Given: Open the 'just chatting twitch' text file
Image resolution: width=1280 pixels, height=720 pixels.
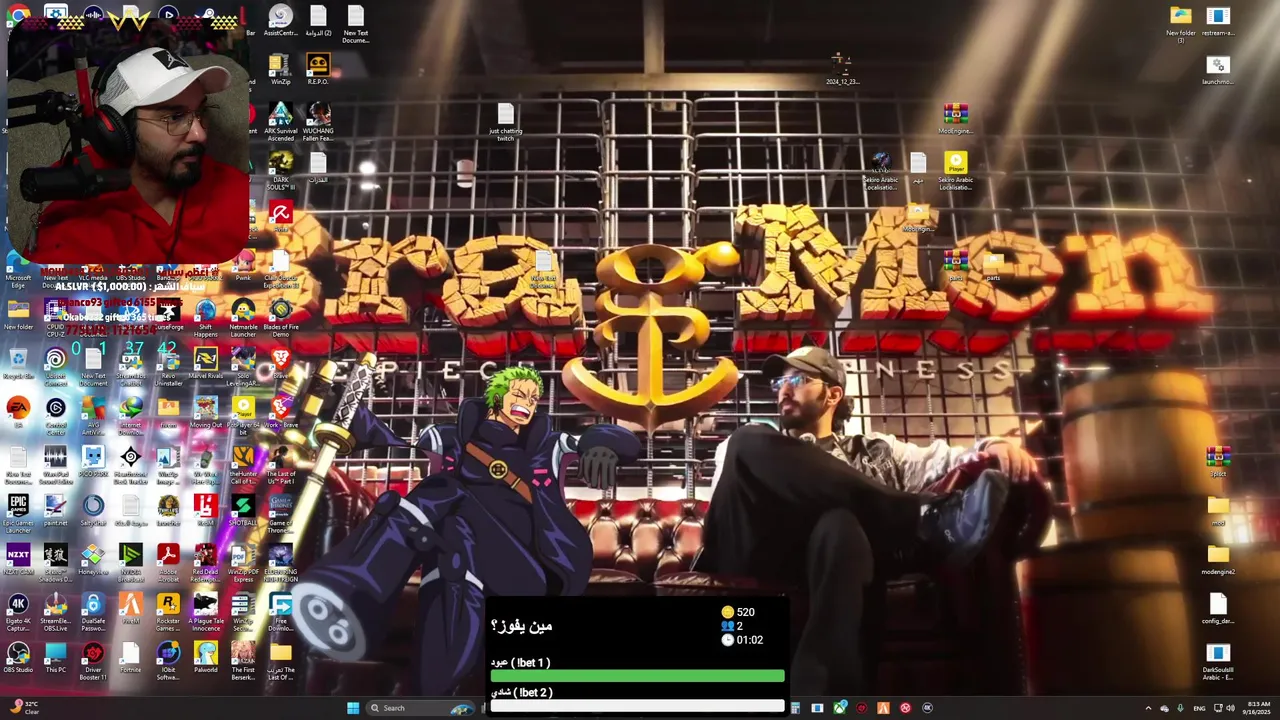Looking at the screenshot, I should tap(505, 122).
